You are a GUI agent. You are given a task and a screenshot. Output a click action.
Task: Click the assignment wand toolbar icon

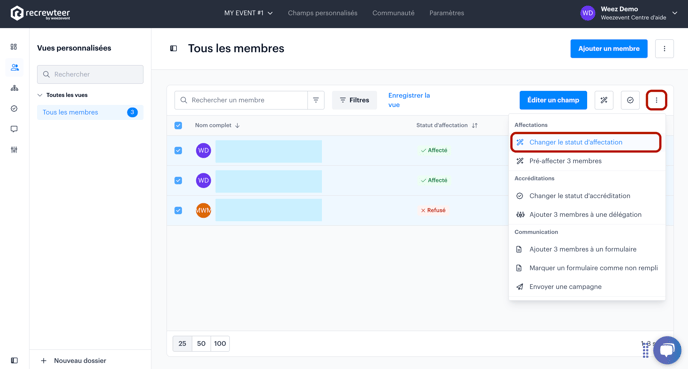(604, 100)
